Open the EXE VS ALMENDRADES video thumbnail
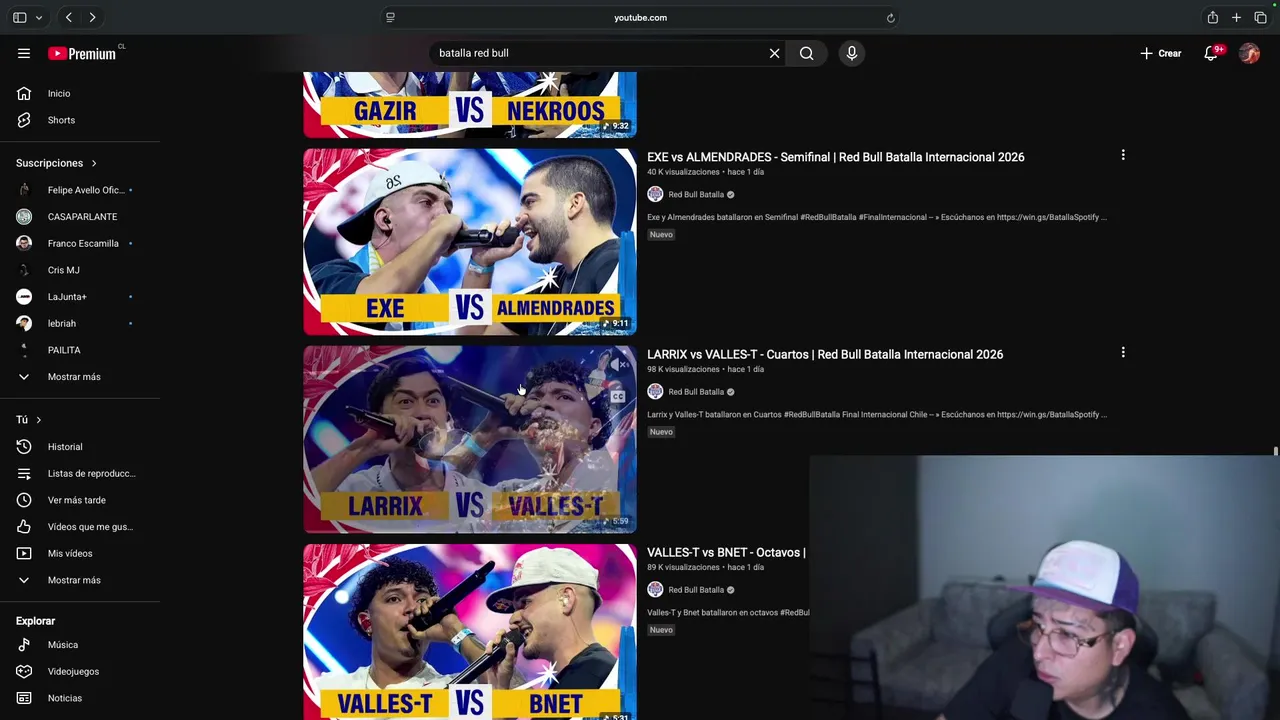Image resolution: width=1280 pixels, height=720 pixels. pos(470,242)
